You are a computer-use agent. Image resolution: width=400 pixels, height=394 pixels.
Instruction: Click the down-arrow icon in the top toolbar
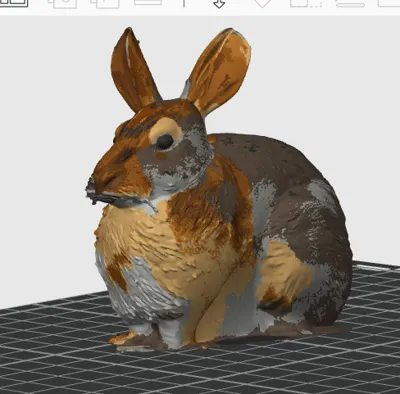(x=219, y=4)
